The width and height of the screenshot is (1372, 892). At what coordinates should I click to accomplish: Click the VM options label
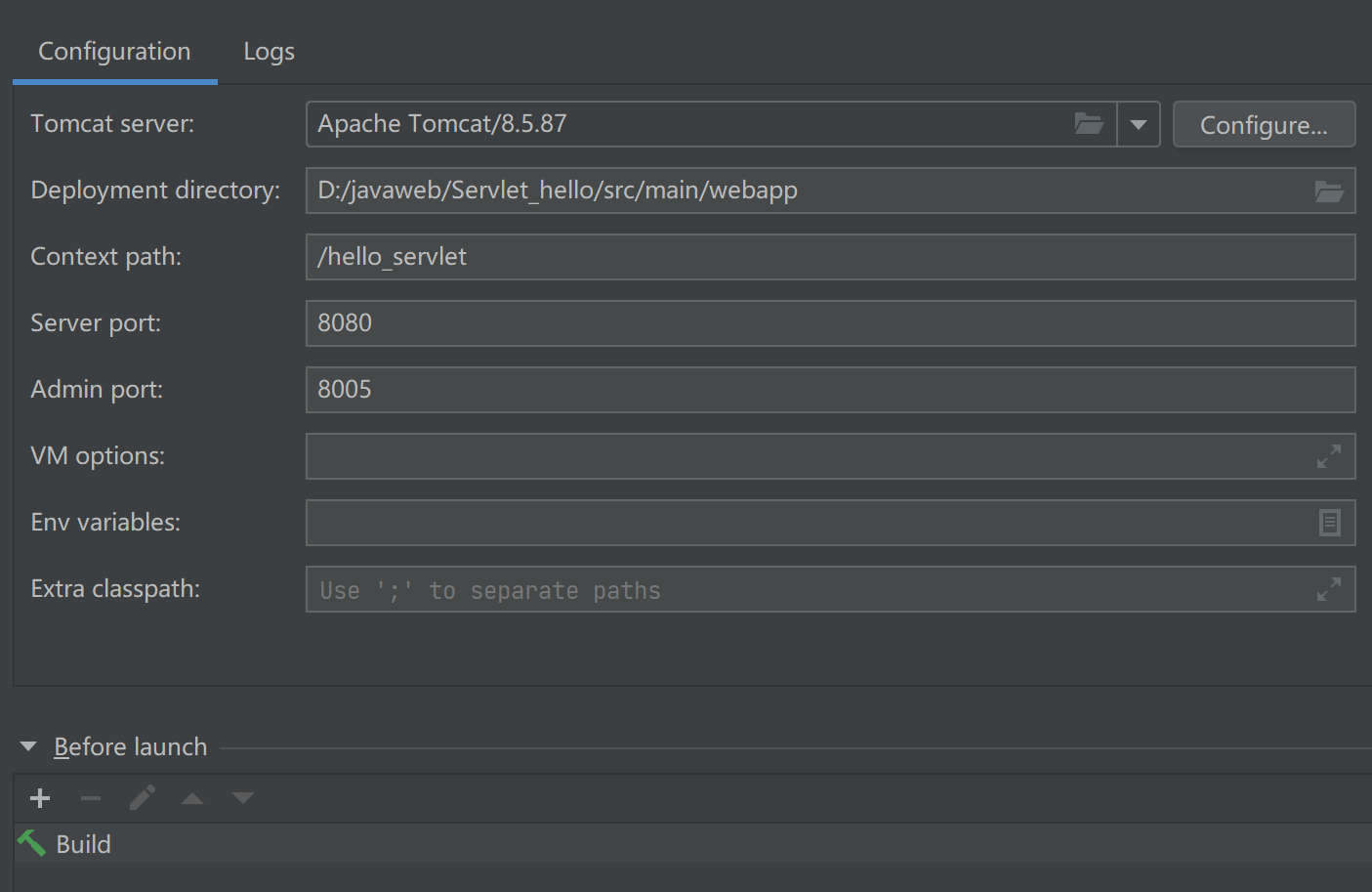[x=98, y=456]
